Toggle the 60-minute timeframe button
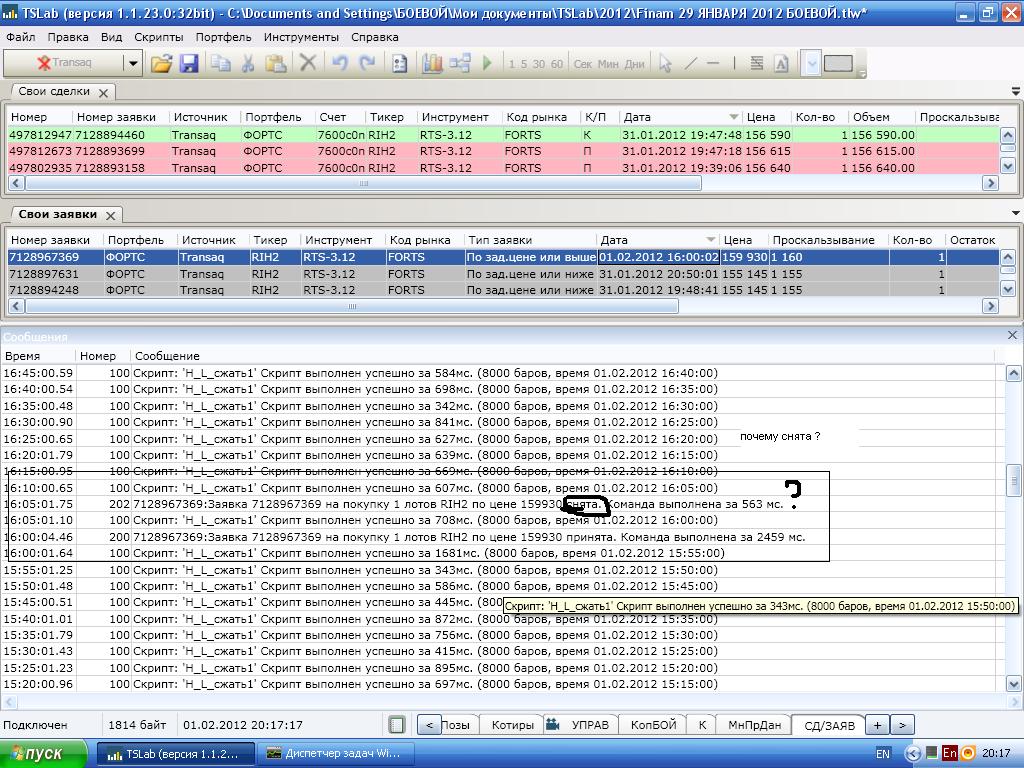Screen dimensions: 1024x768 tap(556, 64)
